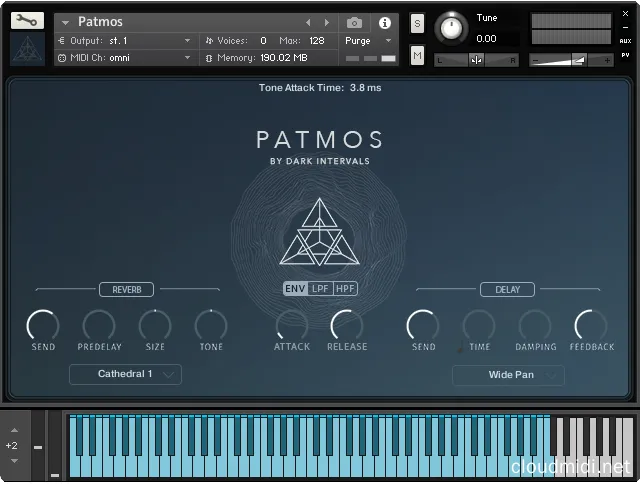Click the DELAY section label button

[x=508, y=289]
